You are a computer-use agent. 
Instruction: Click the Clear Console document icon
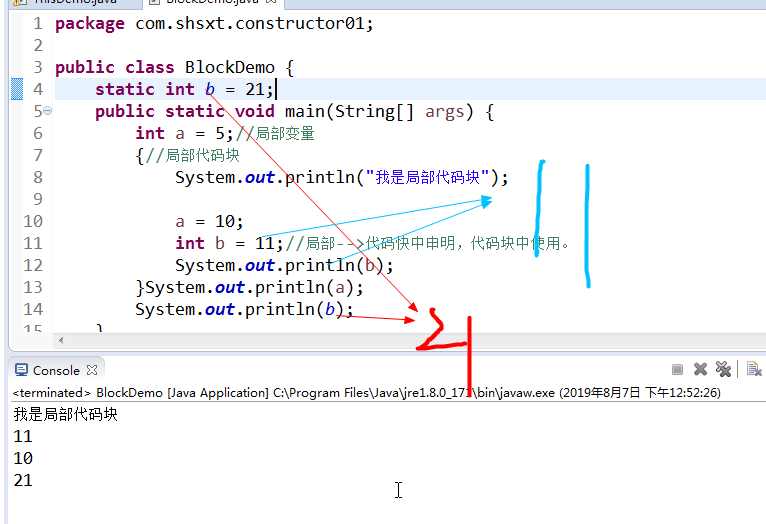point(754,369)
